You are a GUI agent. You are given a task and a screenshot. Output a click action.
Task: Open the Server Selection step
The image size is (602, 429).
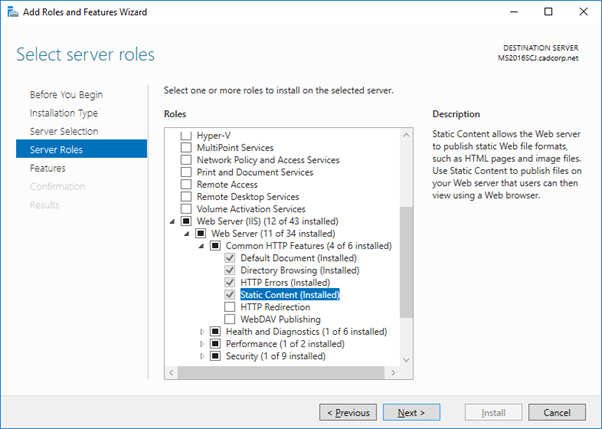pos(64,131)
